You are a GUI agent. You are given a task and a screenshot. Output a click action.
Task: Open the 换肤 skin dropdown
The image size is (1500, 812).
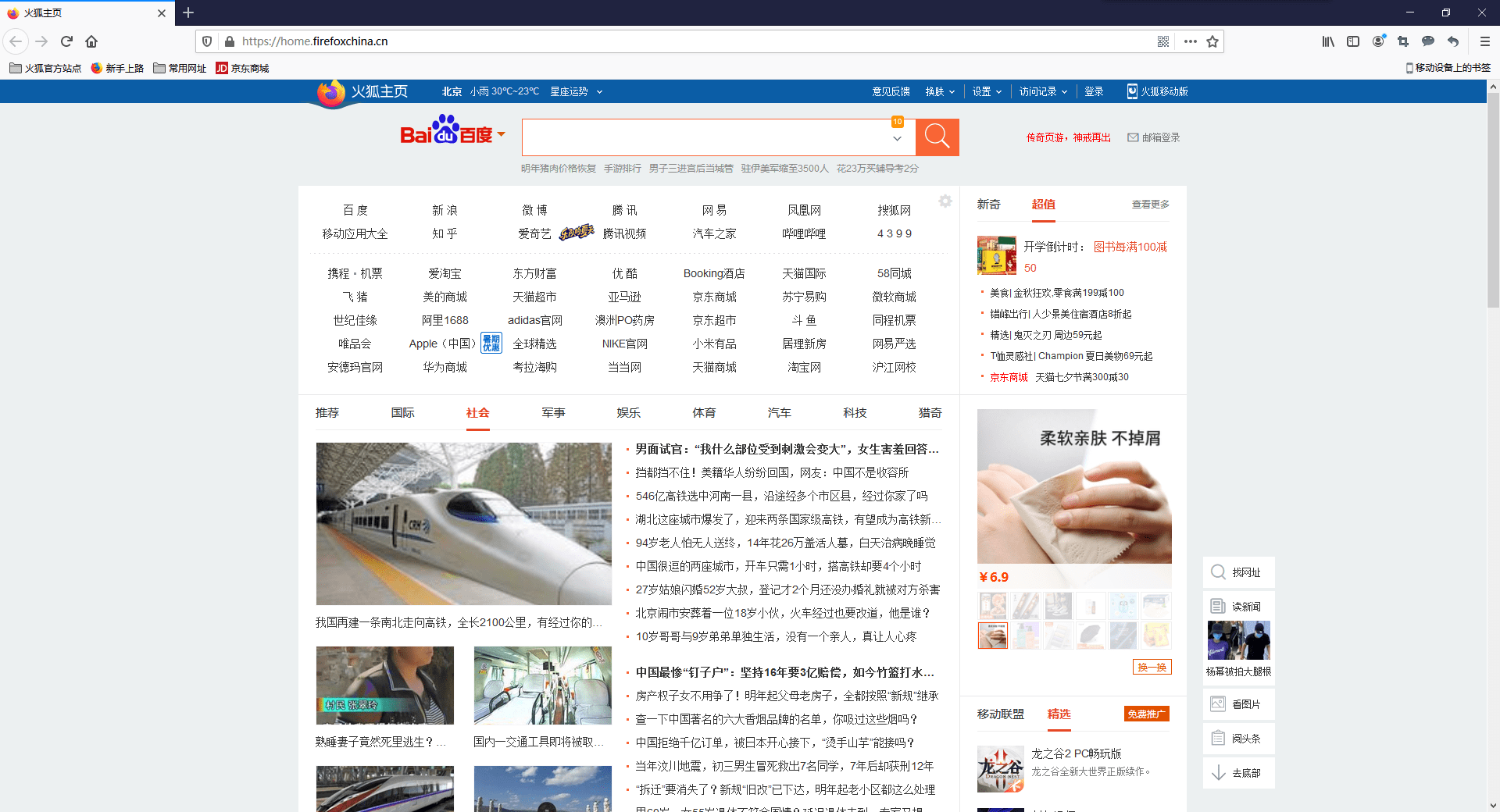pyautogui.click(x=940, y=91)
